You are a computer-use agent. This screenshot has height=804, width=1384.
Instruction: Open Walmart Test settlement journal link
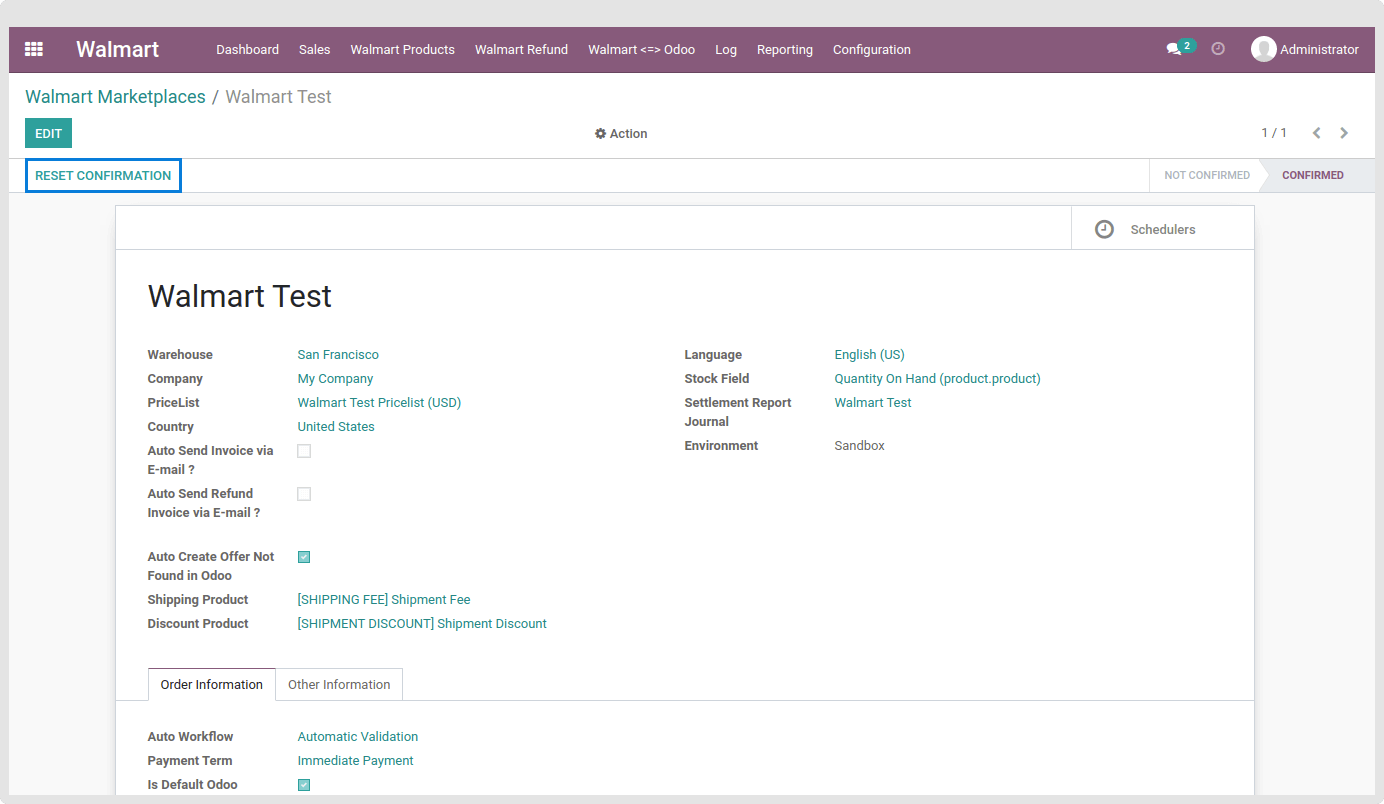(x=873, y=403)
